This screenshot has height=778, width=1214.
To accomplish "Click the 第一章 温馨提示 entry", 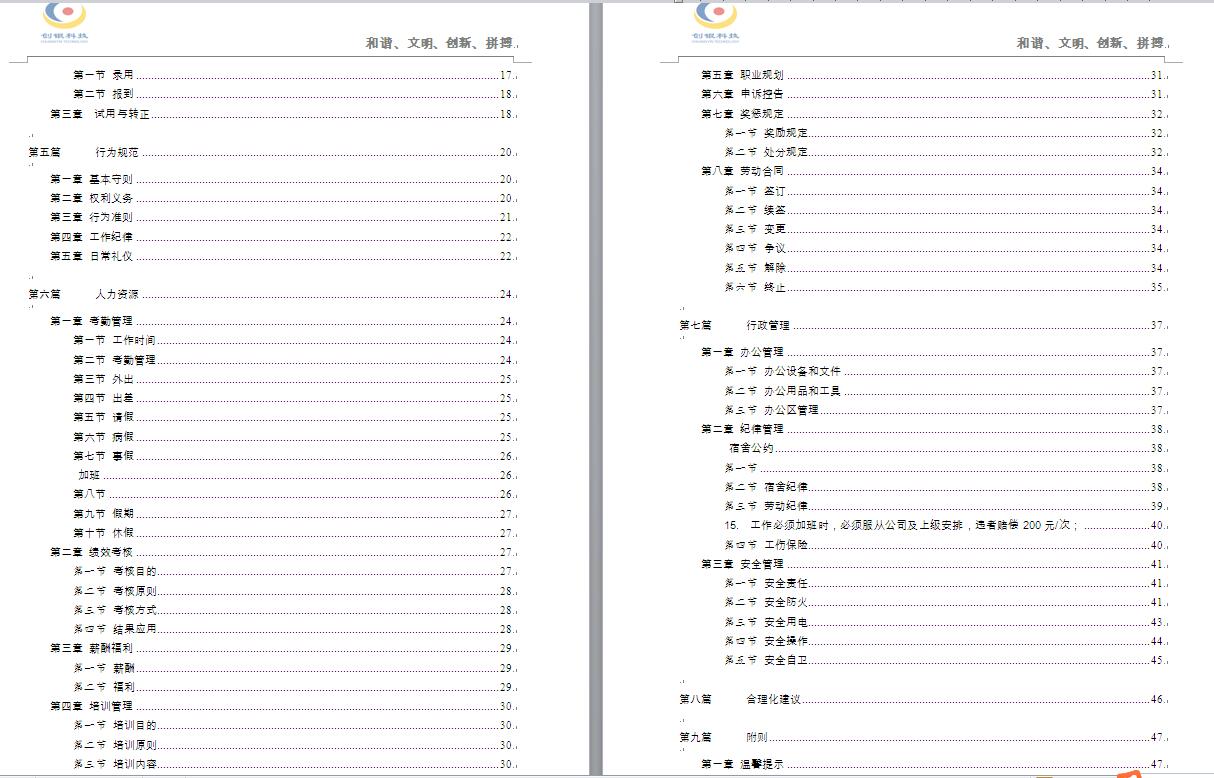I will pos(742,764).
